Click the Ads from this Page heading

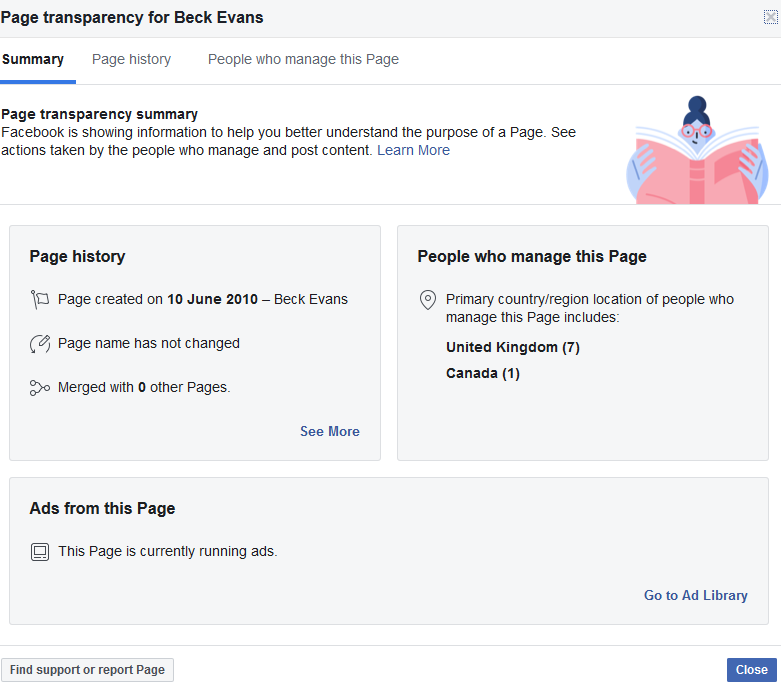coord(102,509)
